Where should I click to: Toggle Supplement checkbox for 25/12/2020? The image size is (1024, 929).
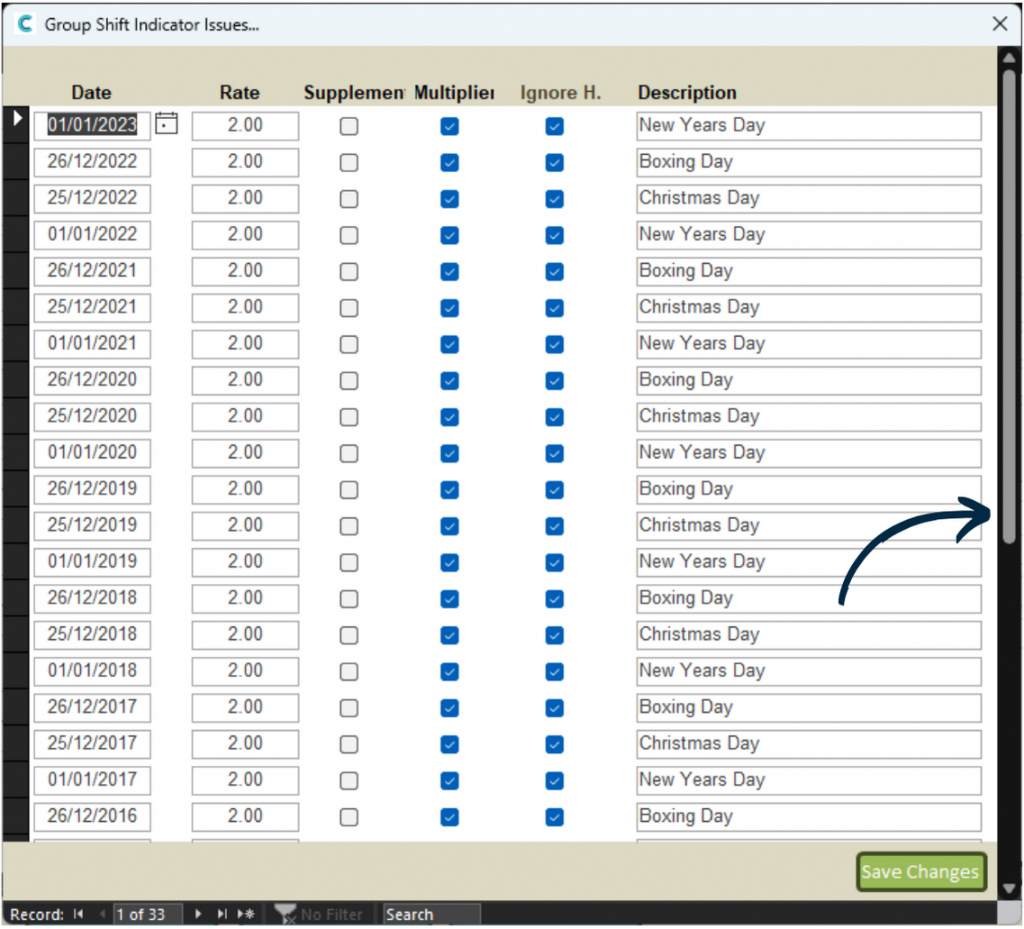pos(349,417)
